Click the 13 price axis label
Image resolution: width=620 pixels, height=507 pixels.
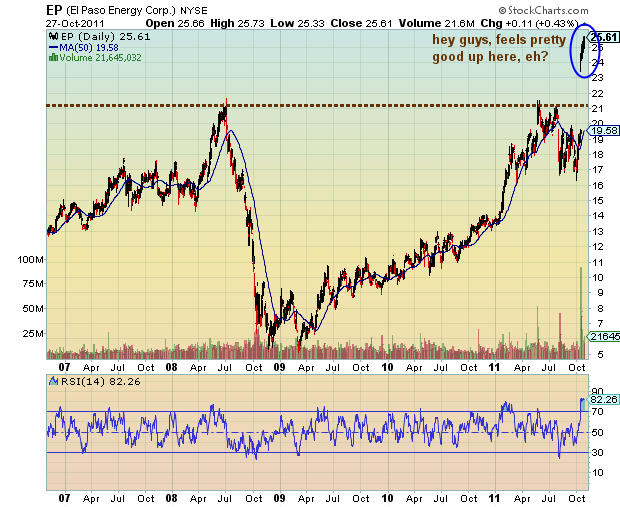click(x=598, y=231)
